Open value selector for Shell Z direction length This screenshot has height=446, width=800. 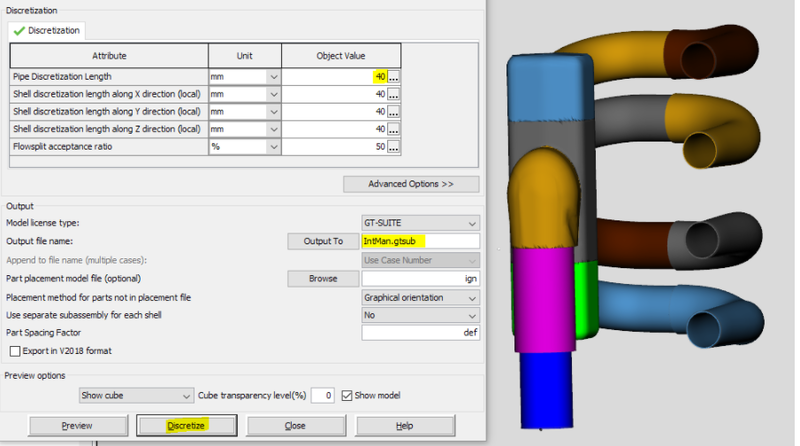[393, 129]
